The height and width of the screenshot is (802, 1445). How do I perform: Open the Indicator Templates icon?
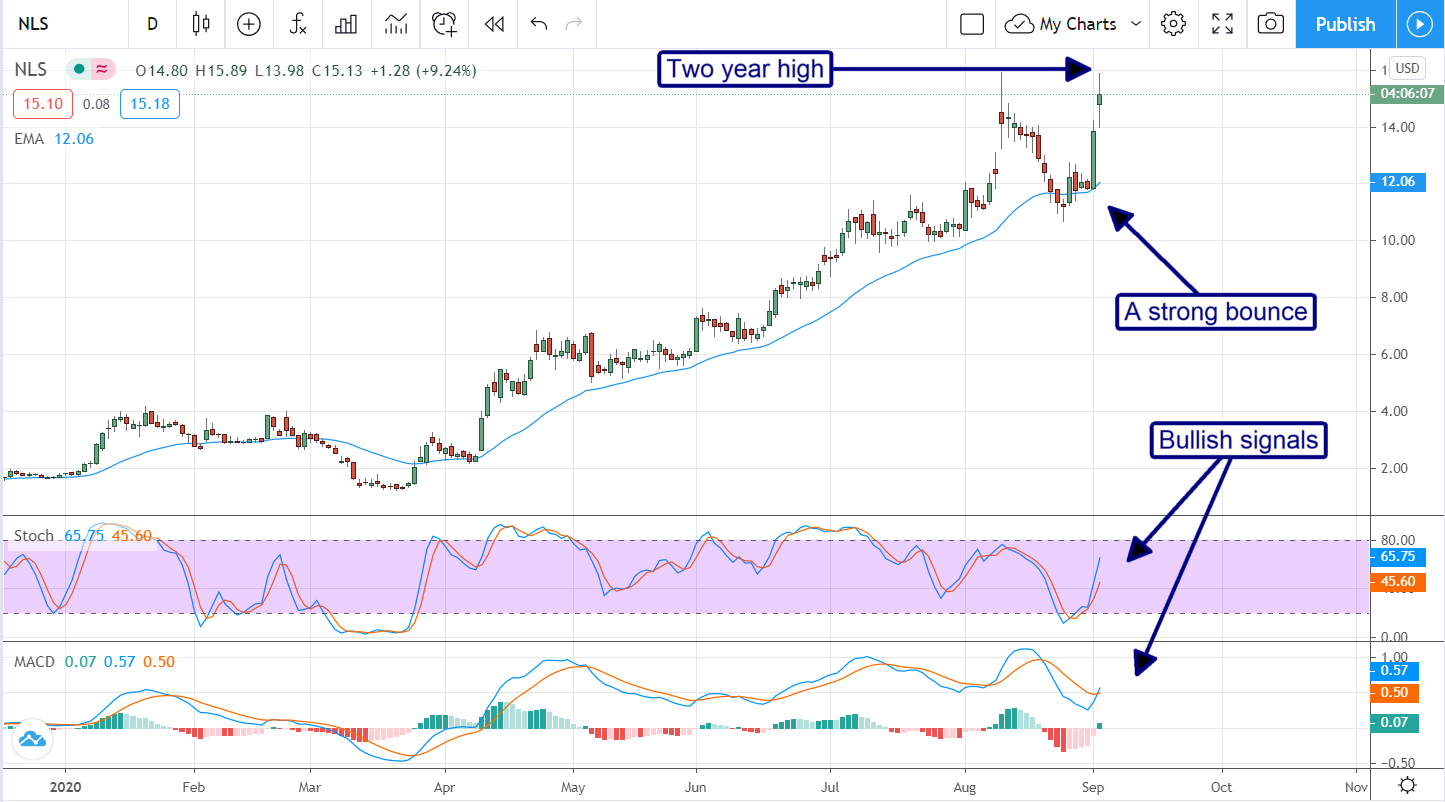396,24
